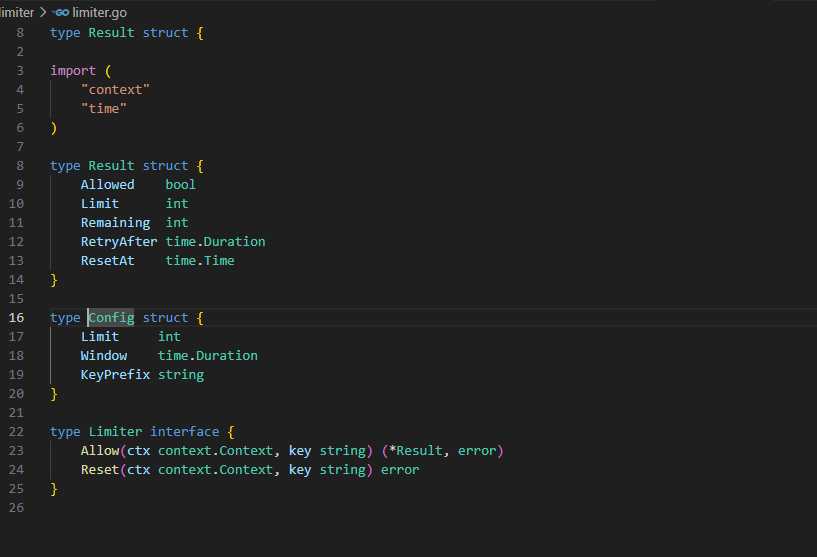
Task: Jump to sticky header 'type Result struct' at top
Action: (x=127, y=33)
